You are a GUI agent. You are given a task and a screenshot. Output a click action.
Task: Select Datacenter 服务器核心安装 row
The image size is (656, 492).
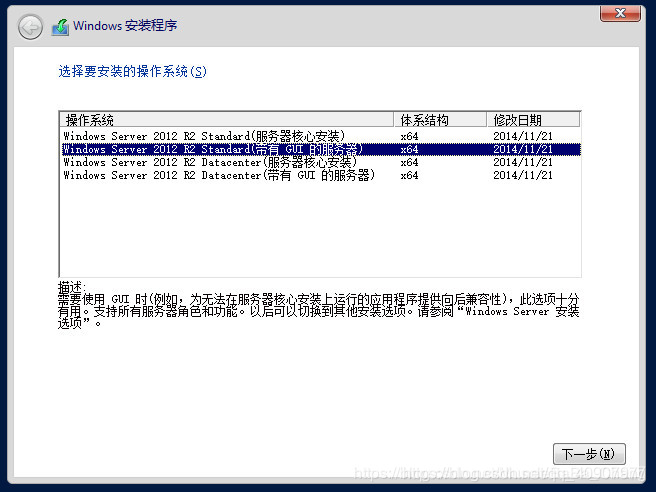tap(320, 162)
